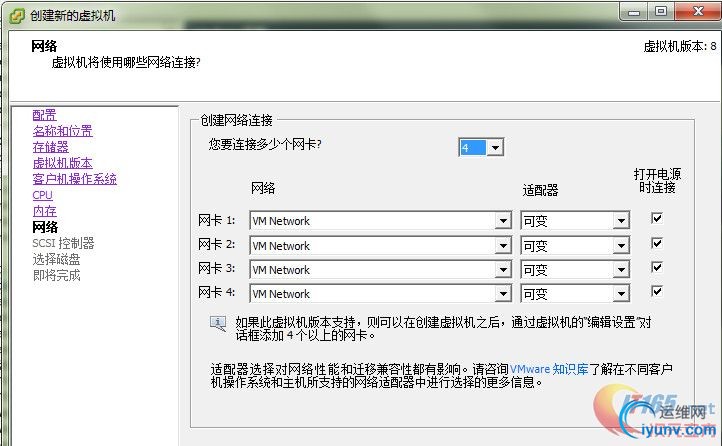Go to the 客户机操作系统 wizard step
Screen dimensions: 722x446
[x=75, y=179]
